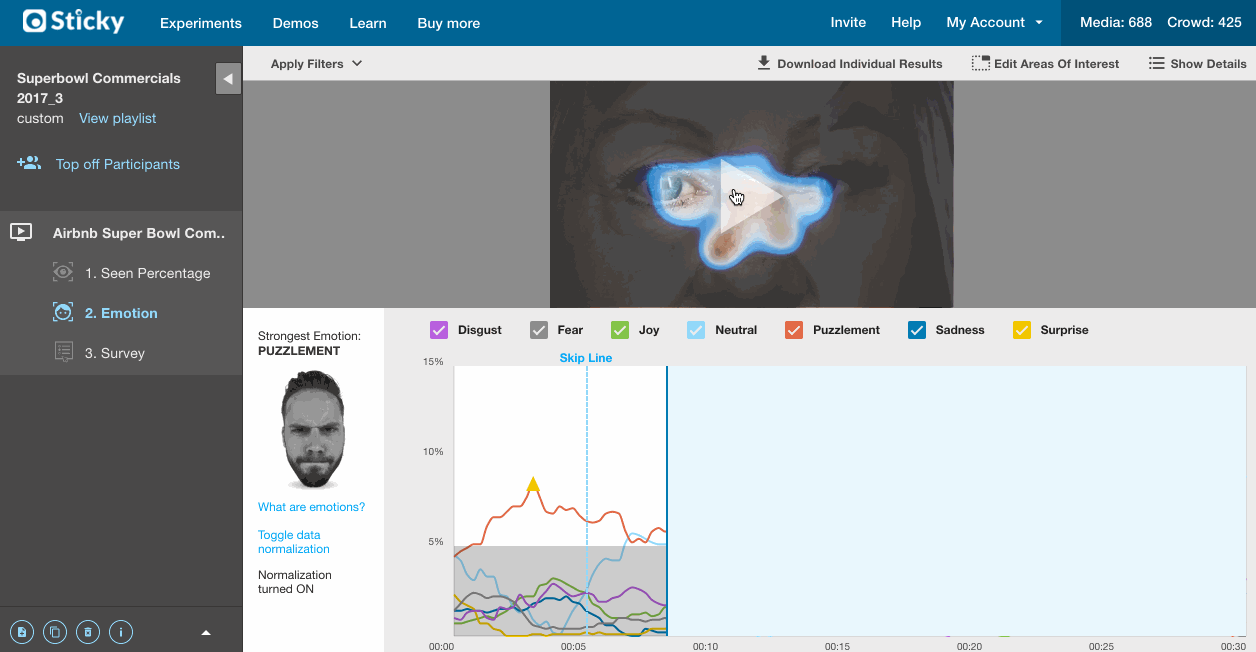Click the trash delete icon in sidebar footer

click(88, 631)
